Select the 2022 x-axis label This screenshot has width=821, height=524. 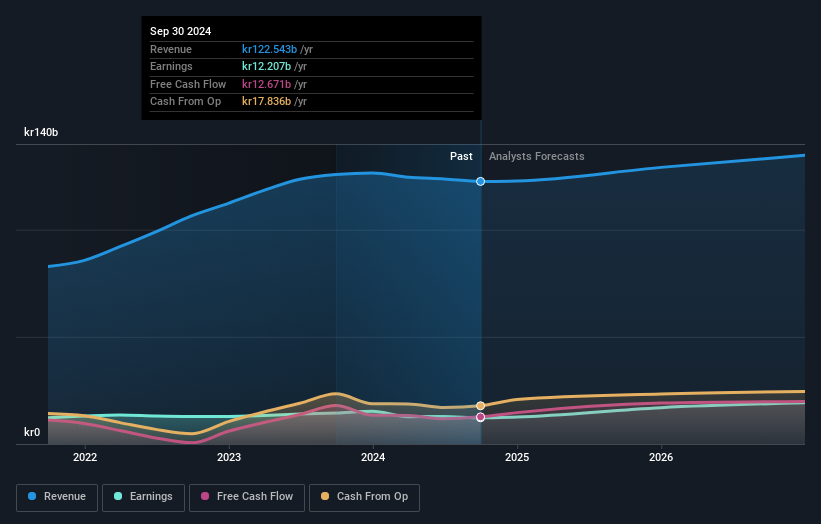(85, 457)
